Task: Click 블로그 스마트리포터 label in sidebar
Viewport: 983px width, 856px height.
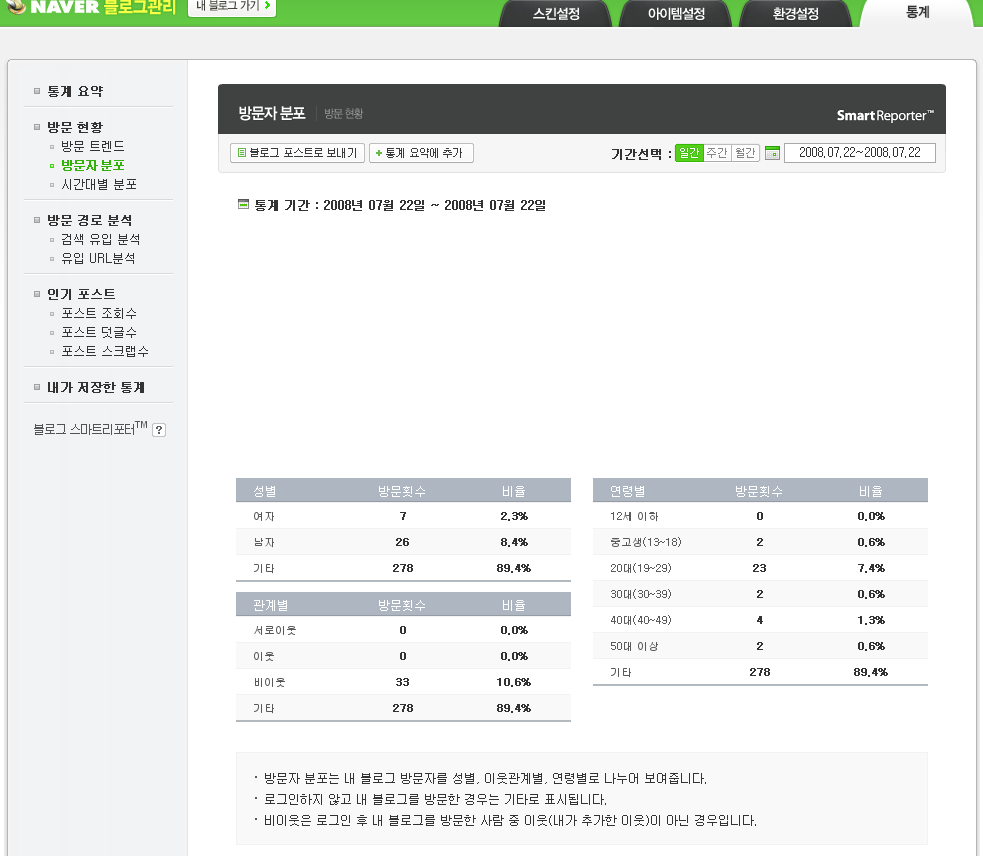Action: (x=90, y=429)
